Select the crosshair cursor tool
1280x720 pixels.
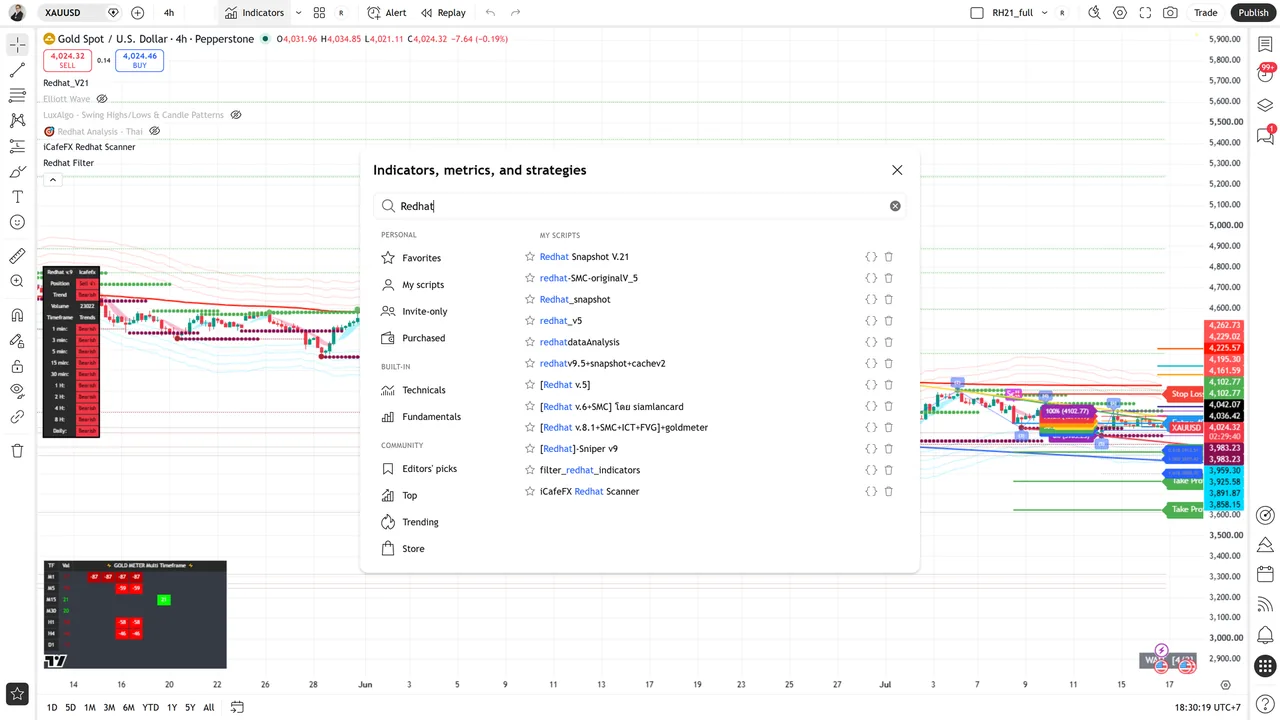click(17, 45)
